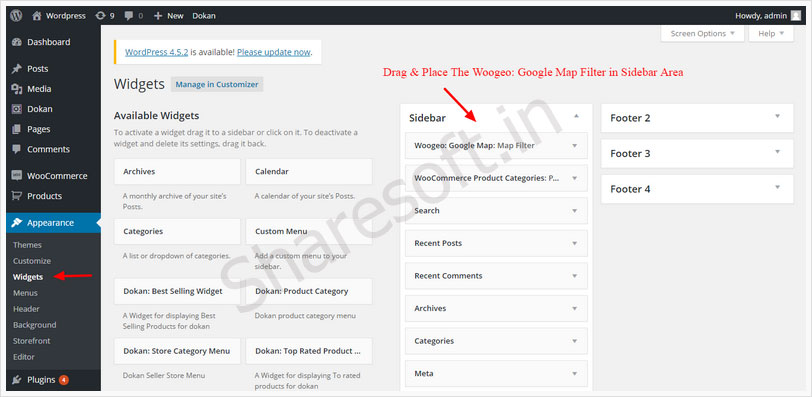
Task: Click the Pages icon in sidebar
Action: pos(17,129)
